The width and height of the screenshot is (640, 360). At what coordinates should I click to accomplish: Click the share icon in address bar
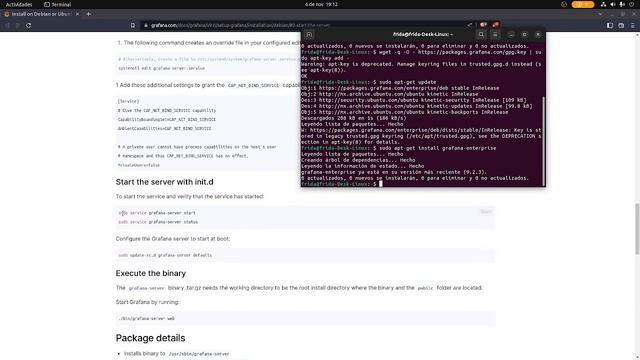[x=469, y=25]
